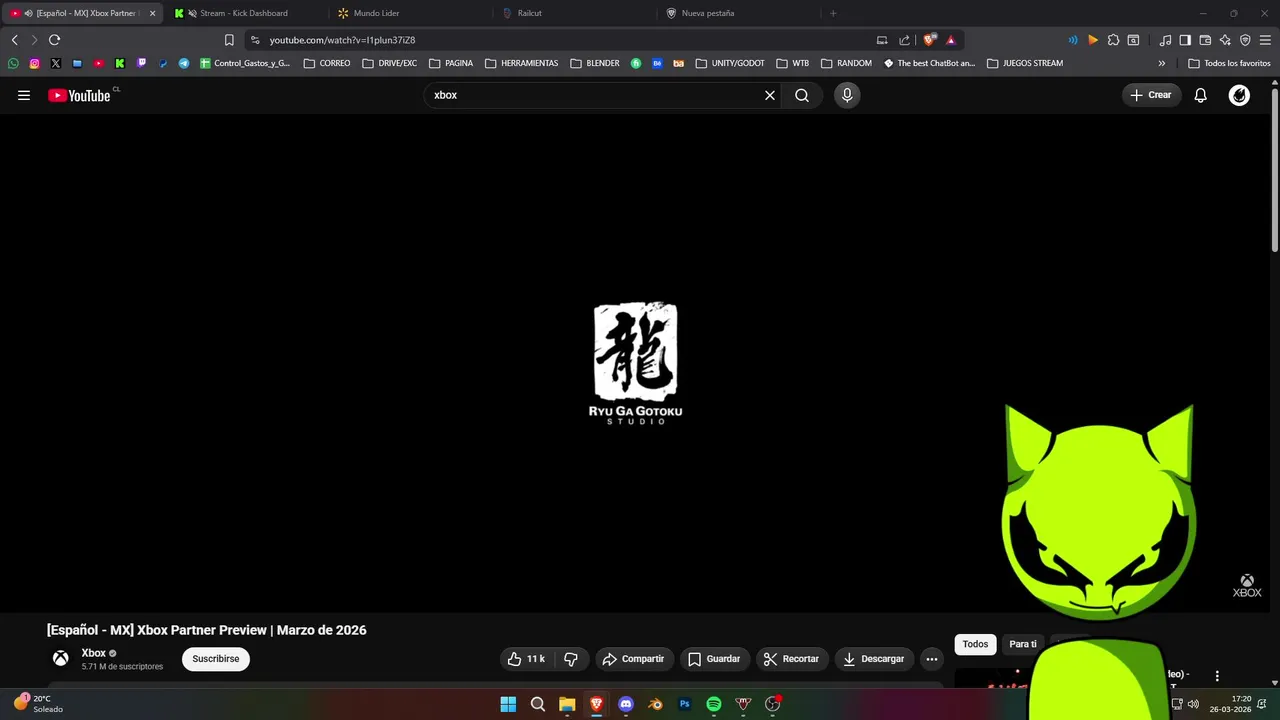The width and height of the screenshot is (1280, 720).
Task: Switch to the Railcut tab
Action: (529, 13)
